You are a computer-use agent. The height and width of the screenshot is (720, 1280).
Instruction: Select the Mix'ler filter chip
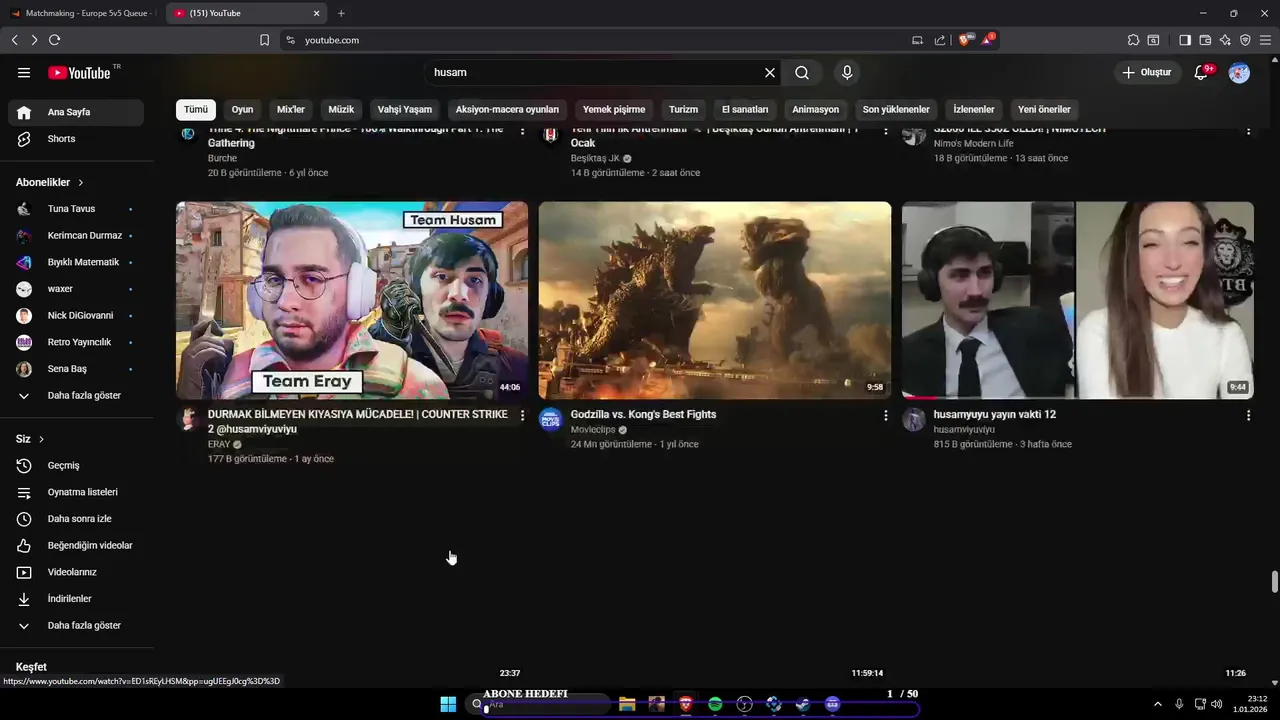click(x=291, y=109)
